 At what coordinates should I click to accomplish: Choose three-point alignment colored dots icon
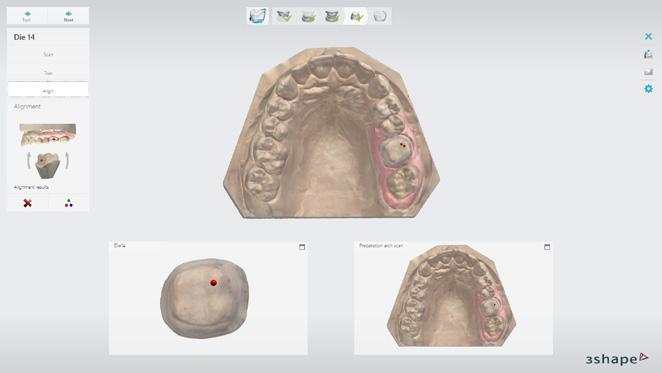coord(69,203)
